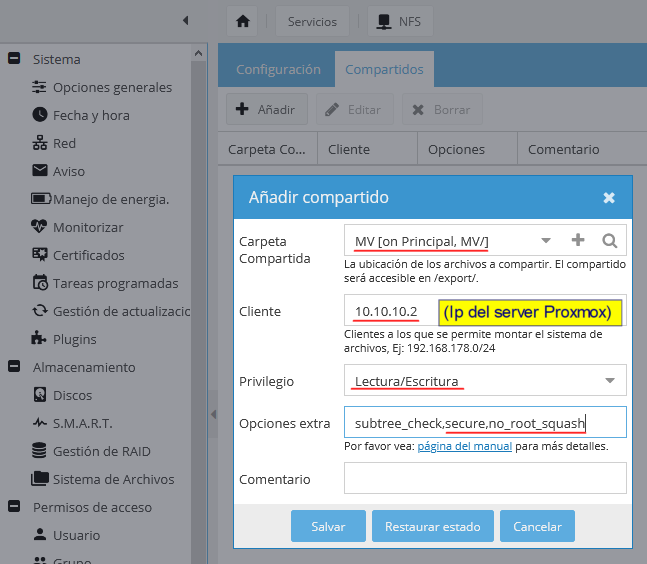This screenshot has width=647, height=564.
Task: Go to the home icon in breadcrumb
Action: tap(242, 21)
